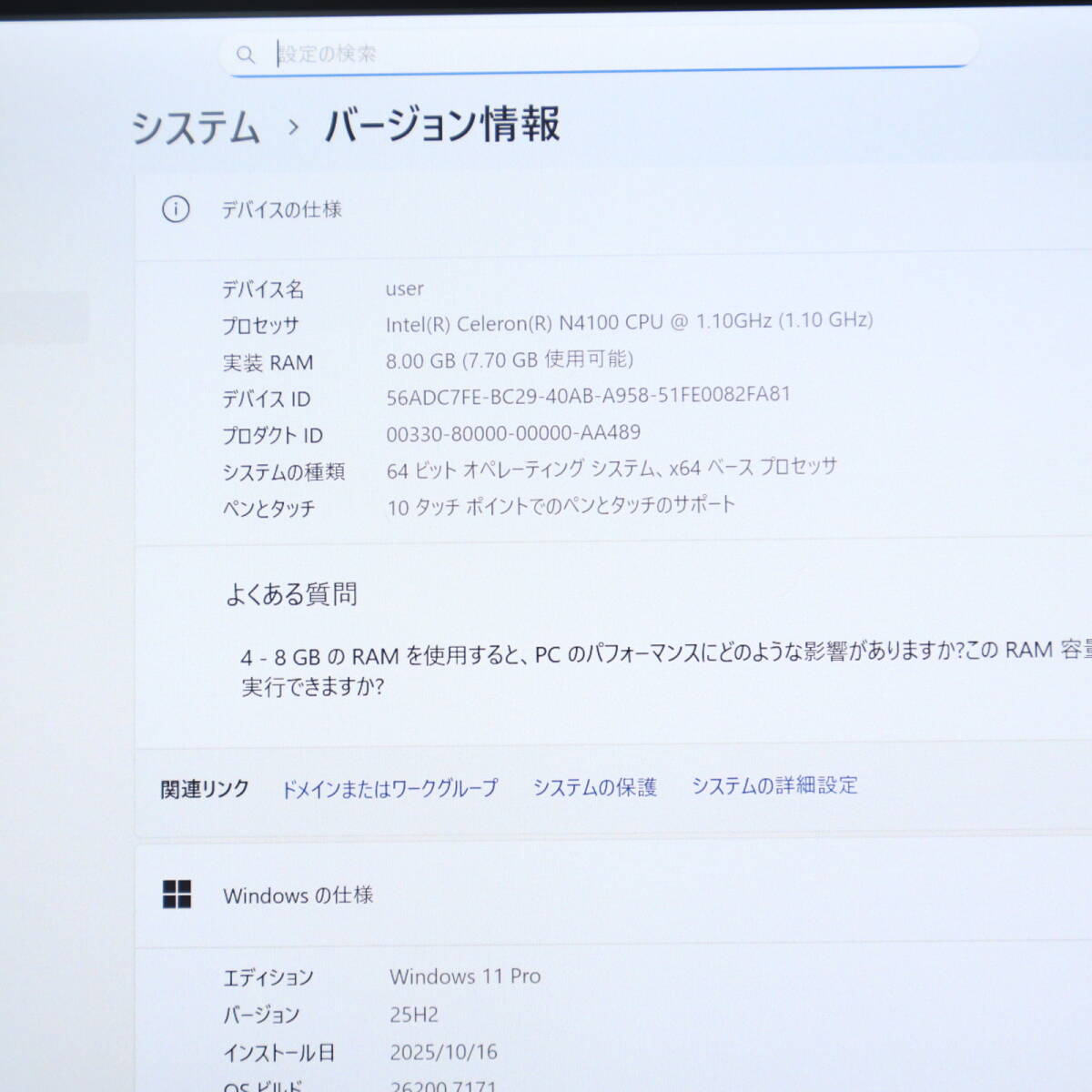The height and width of the screenshot is (1092, 1092).
Task: Select product ID 00330-80000-00000-AA489
Action: pos(513,433)
